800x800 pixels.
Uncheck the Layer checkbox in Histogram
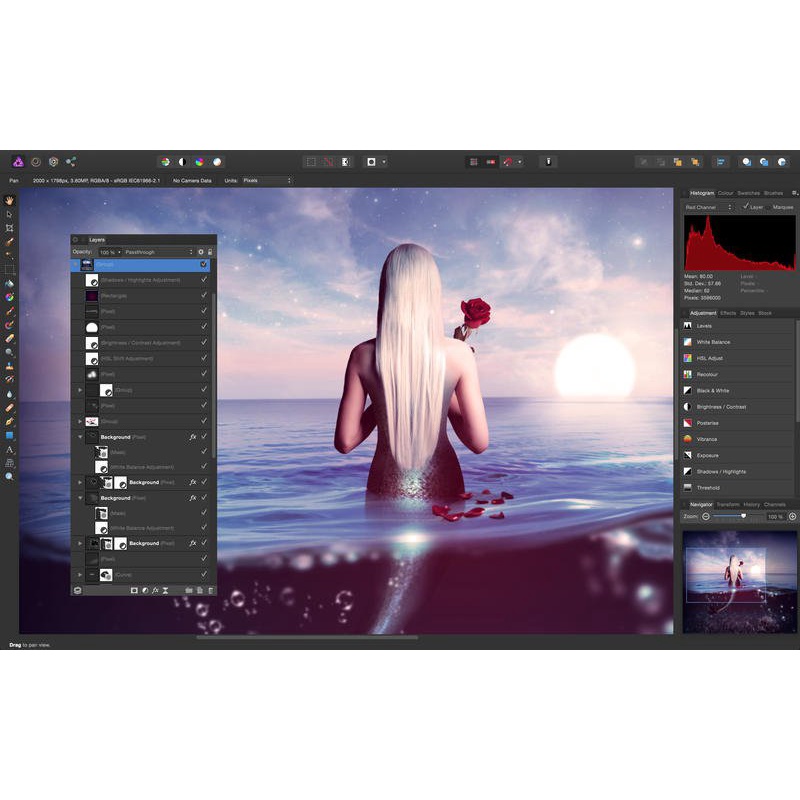(x=746, y=207)
